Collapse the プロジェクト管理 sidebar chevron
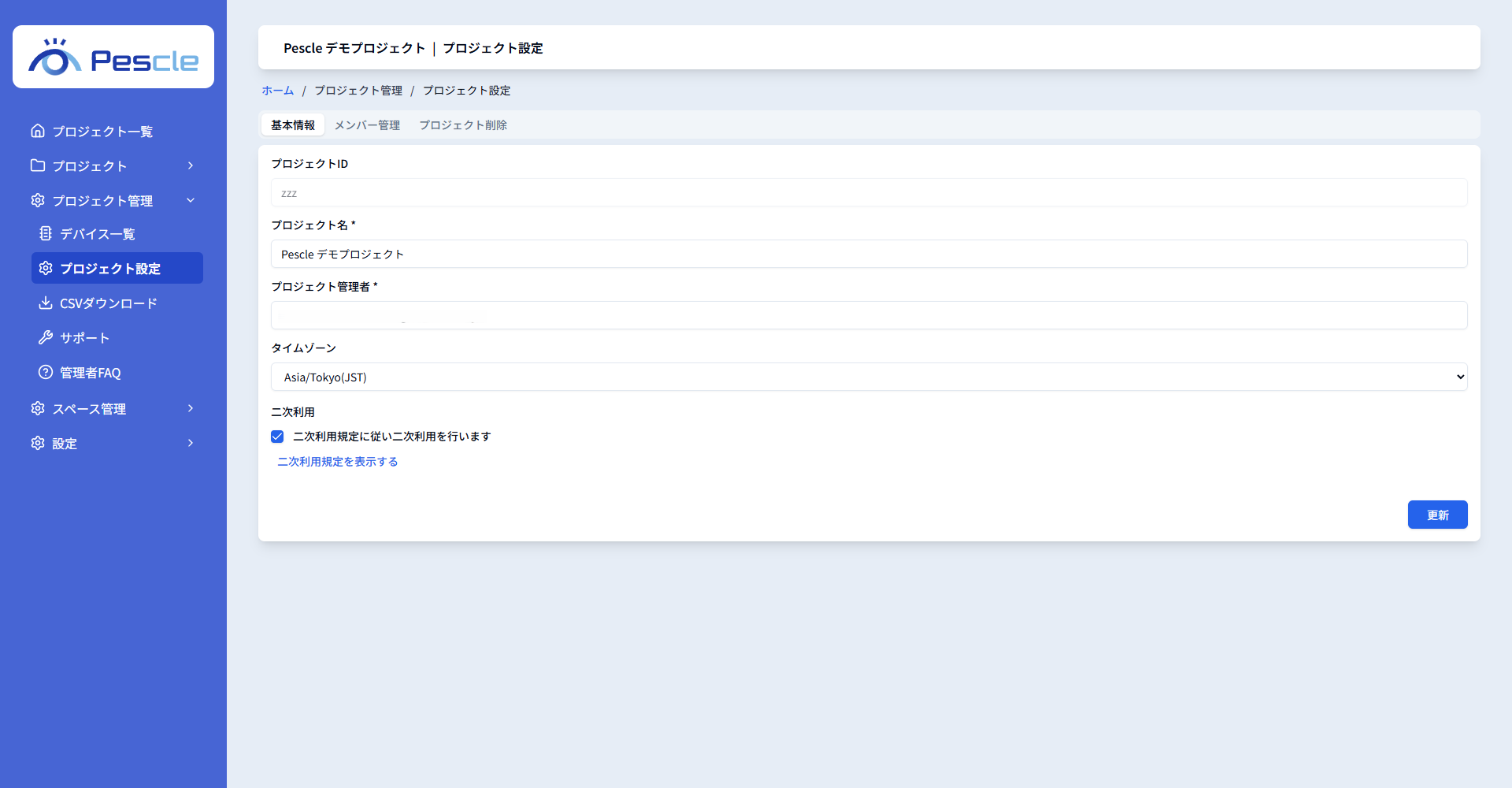 click(191, 200)
